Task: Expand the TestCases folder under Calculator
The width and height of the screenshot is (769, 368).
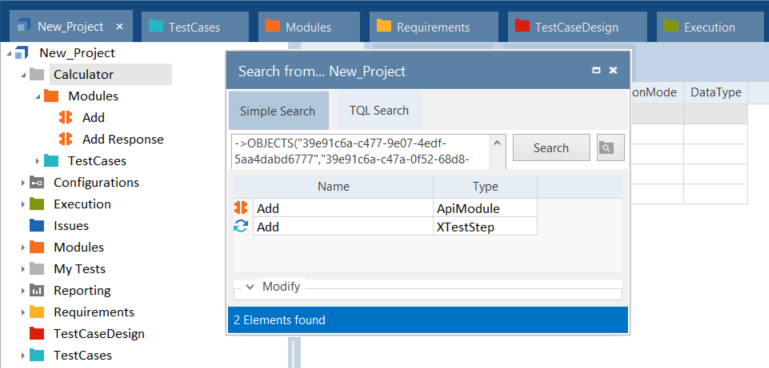Action: [x=37, y=160]
